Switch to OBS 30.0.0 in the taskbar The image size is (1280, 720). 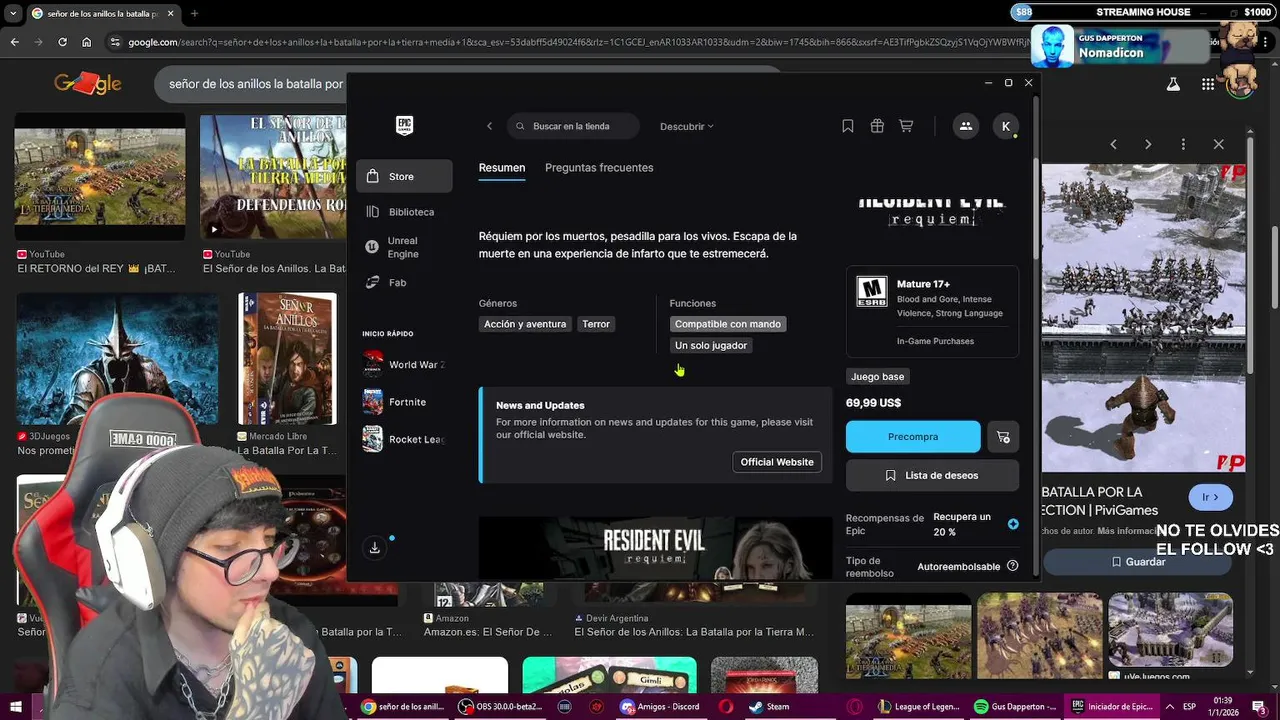[x=500, y=707]
